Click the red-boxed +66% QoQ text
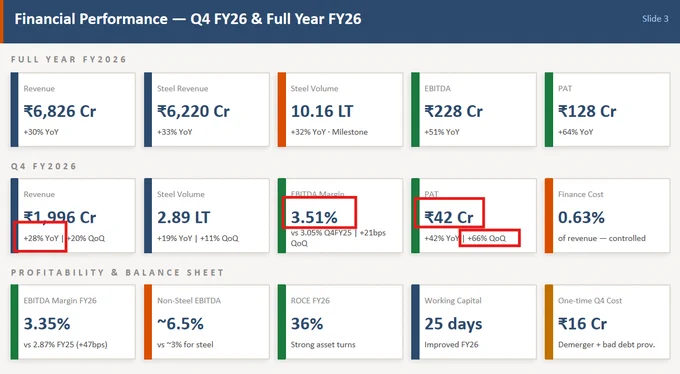This screenshot has height=374, width=680. (487, 238)
